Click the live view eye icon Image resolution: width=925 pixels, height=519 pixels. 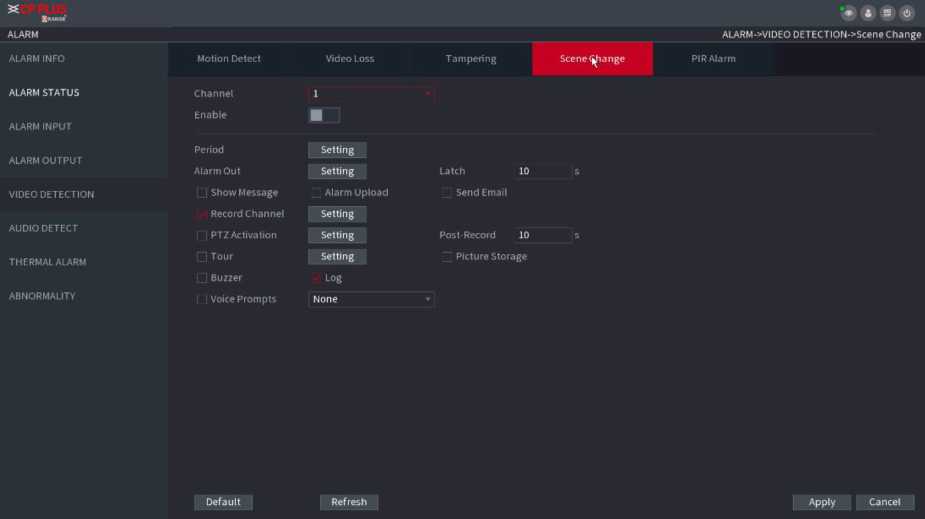point(848,13)
